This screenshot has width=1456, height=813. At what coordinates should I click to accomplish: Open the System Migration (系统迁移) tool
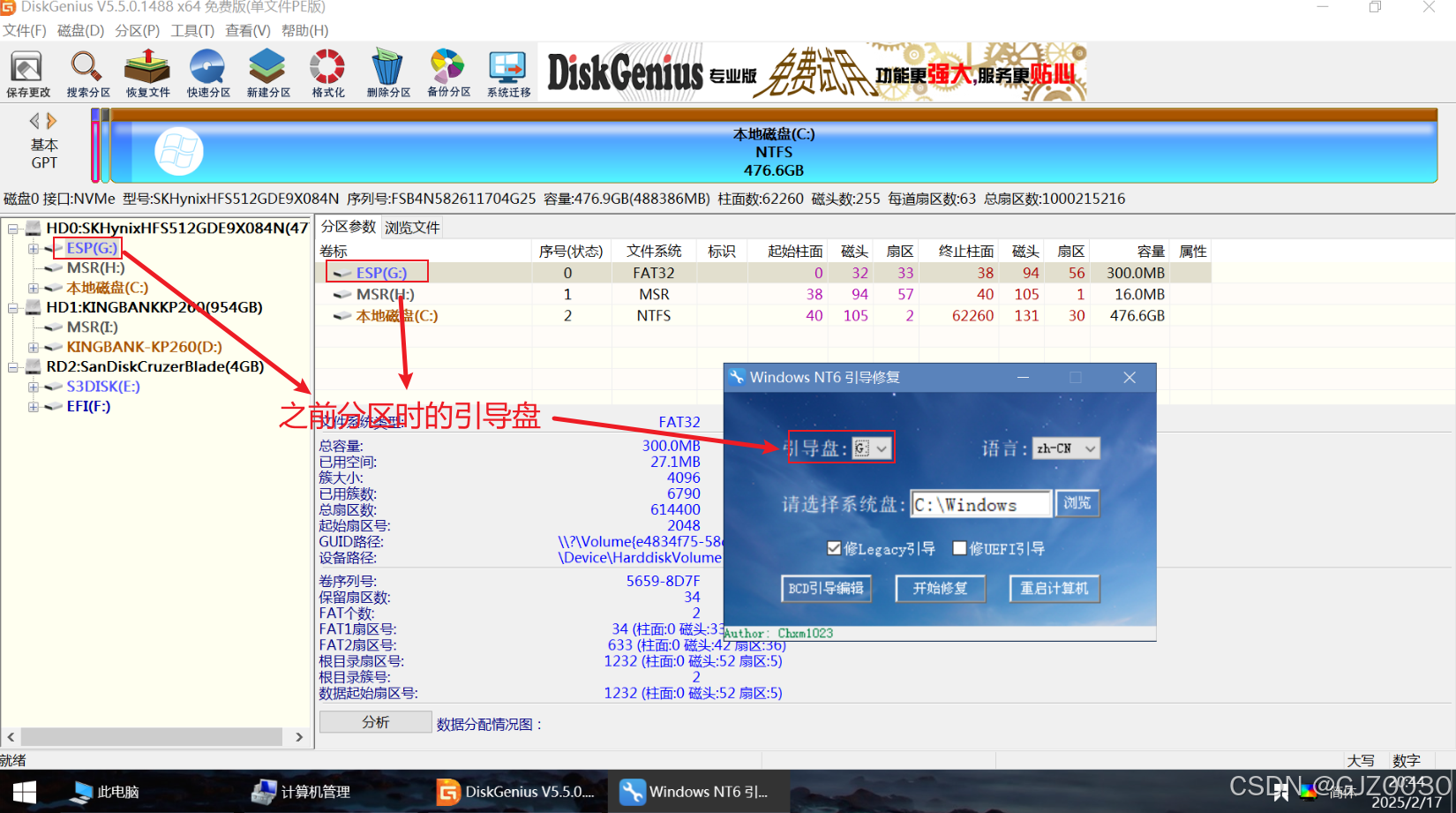(508, 73)
